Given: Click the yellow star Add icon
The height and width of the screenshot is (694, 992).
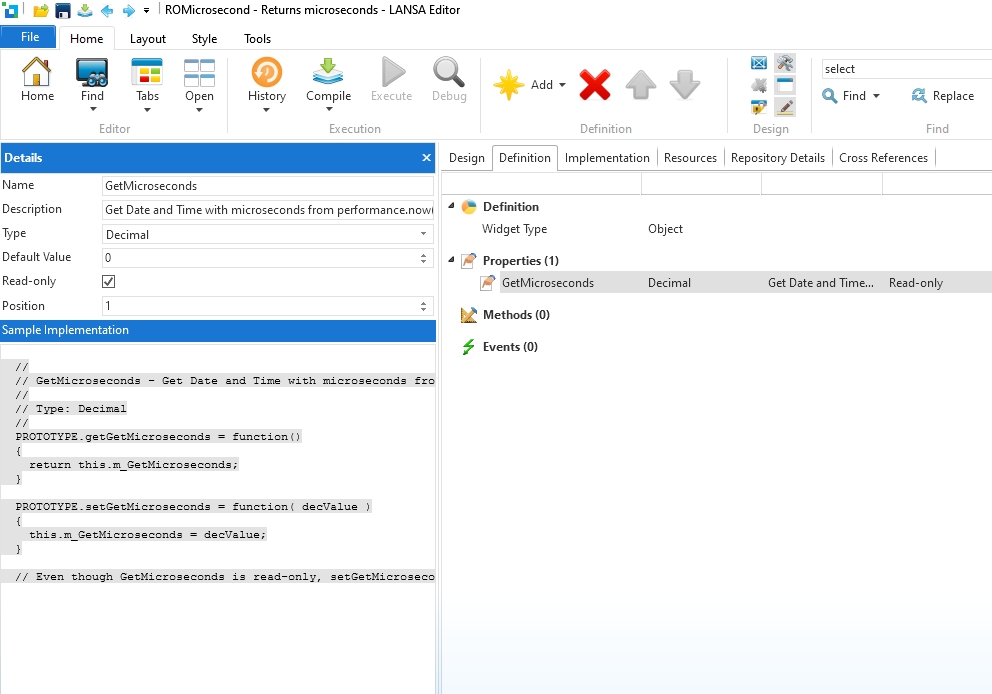Looking at the screenshot, I should (510, 85).
